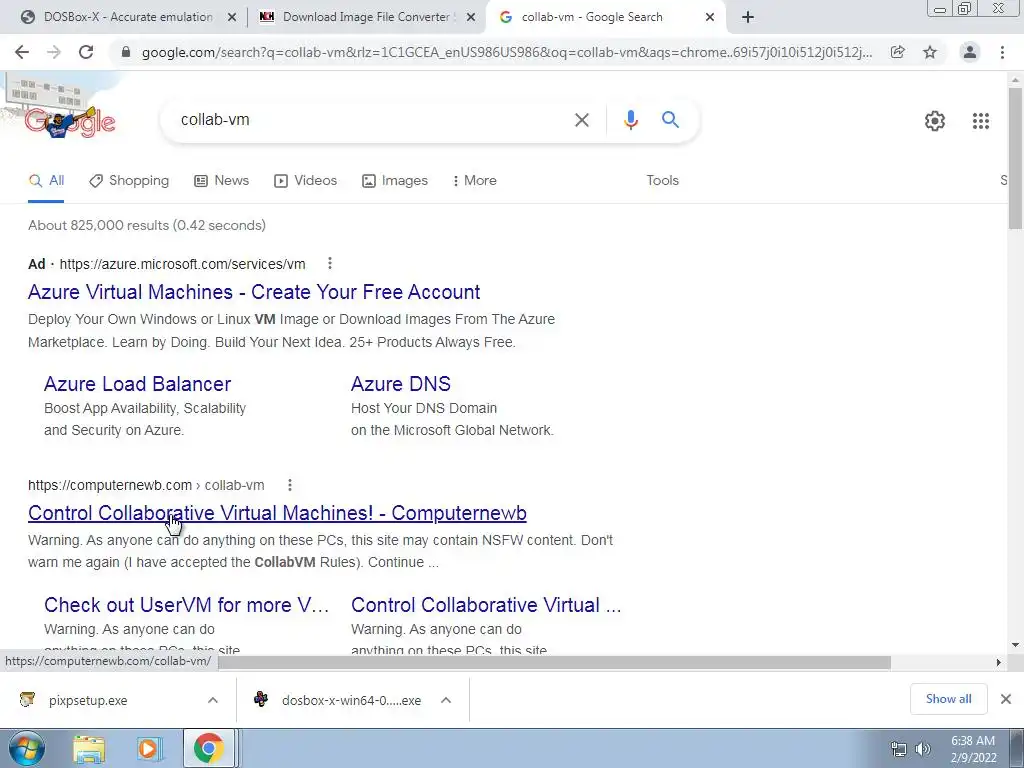
Task: Open Azure Virtual Machines ad link
Action: [x=254, y=292]
